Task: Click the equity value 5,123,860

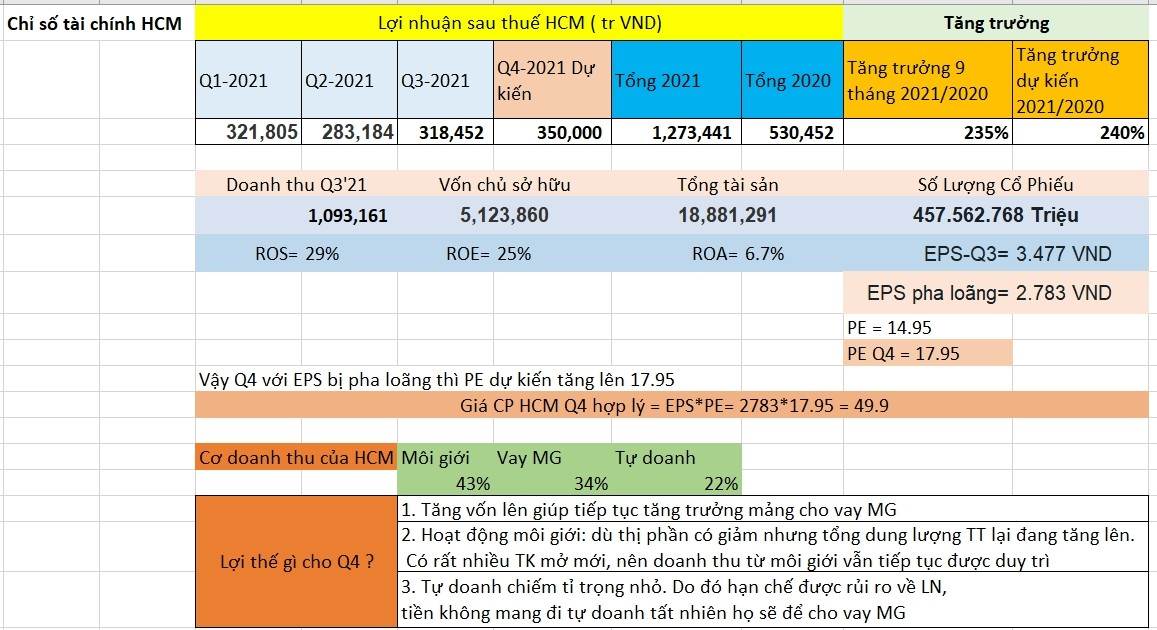Action: pyautogui.click(x=505, y=215)
